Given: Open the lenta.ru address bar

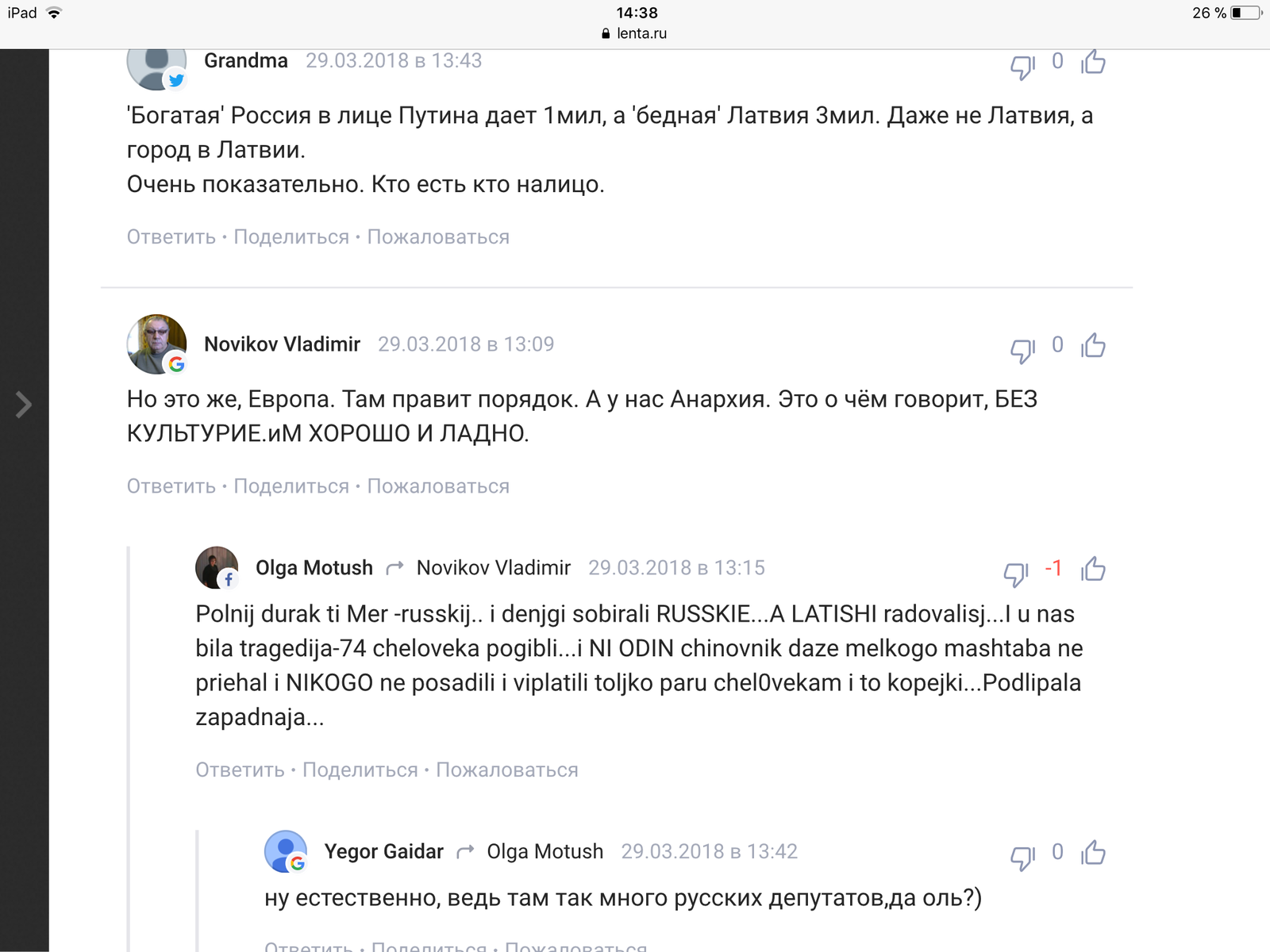Looking at the screenshot, I should click(635, 33).
